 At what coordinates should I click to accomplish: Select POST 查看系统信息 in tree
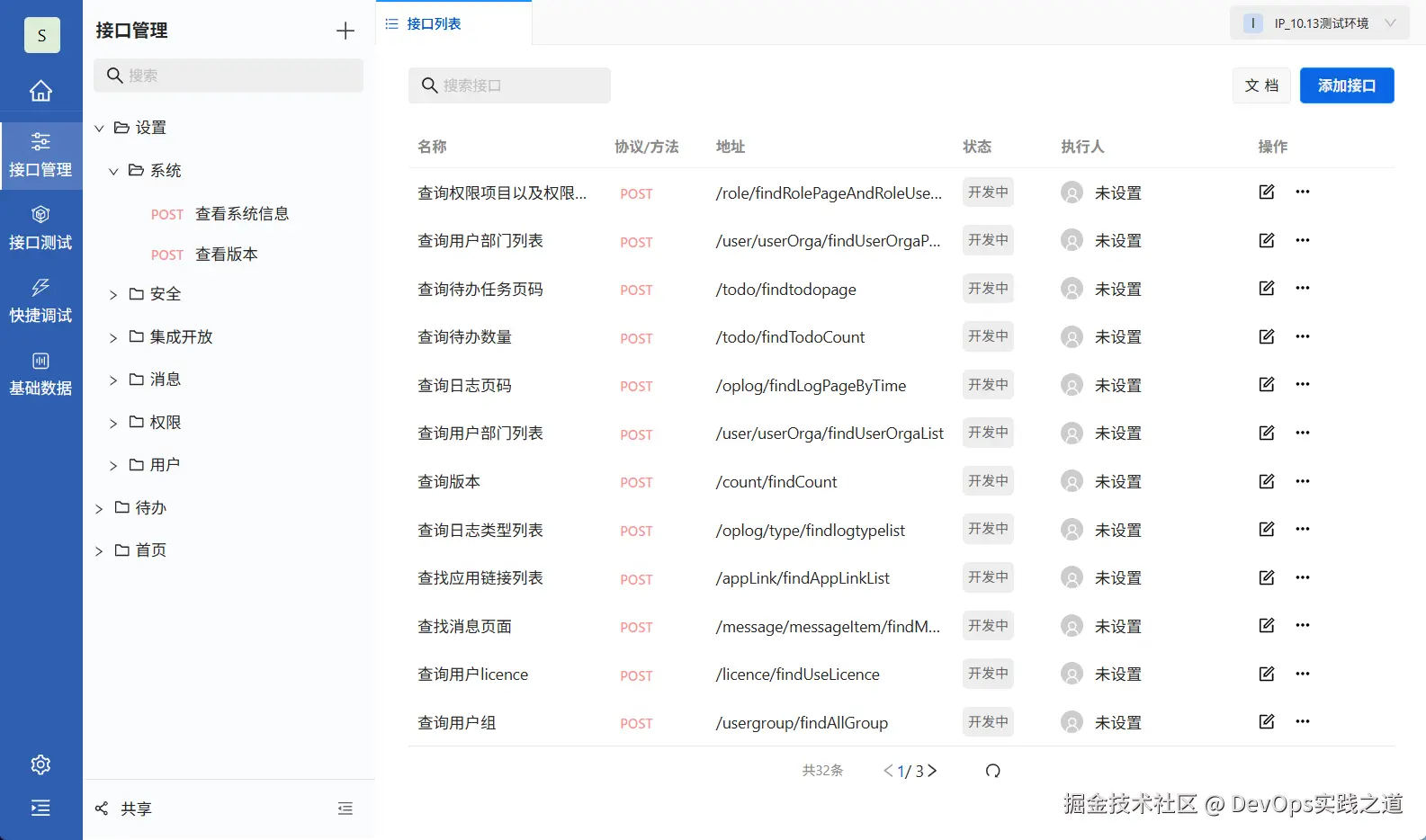point(220,214)
